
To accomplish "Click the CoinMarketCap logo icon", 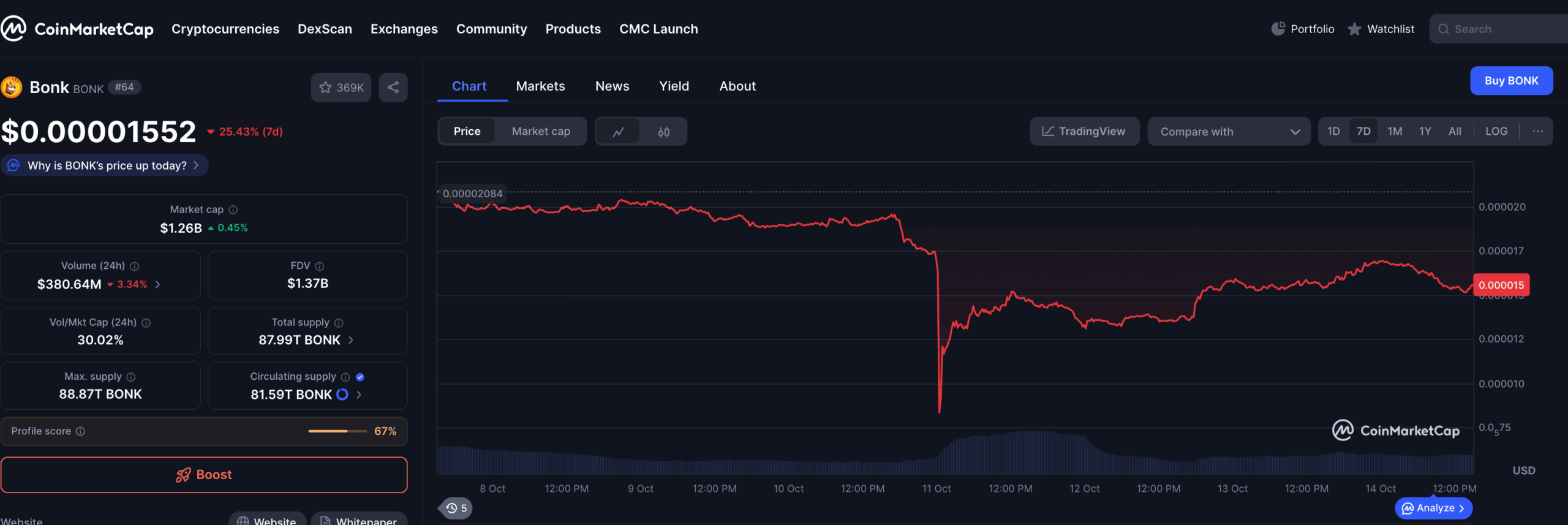I will (13, 29).
